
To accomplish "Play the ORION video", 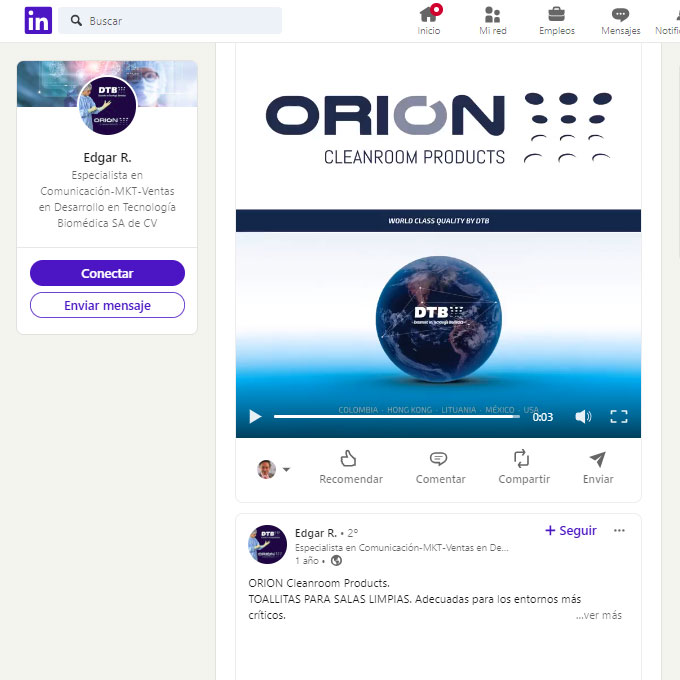I will pos(255,417).
